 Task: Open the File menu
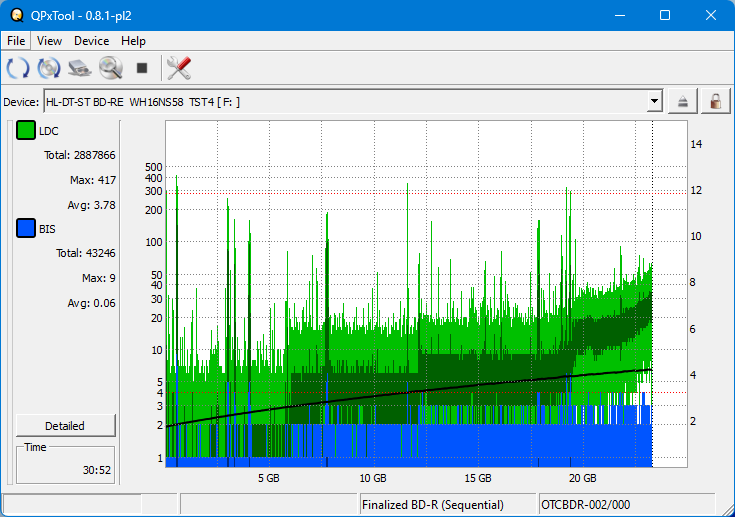(17, 41)
